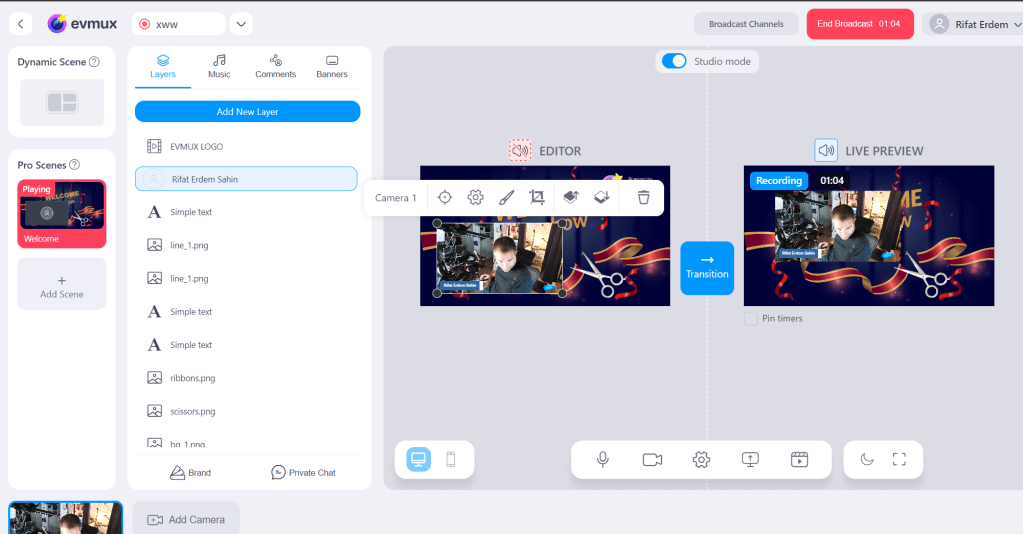Go back with the left arrow button
Viewport: 1023px width, 534px height.
(x=21, y=24)
